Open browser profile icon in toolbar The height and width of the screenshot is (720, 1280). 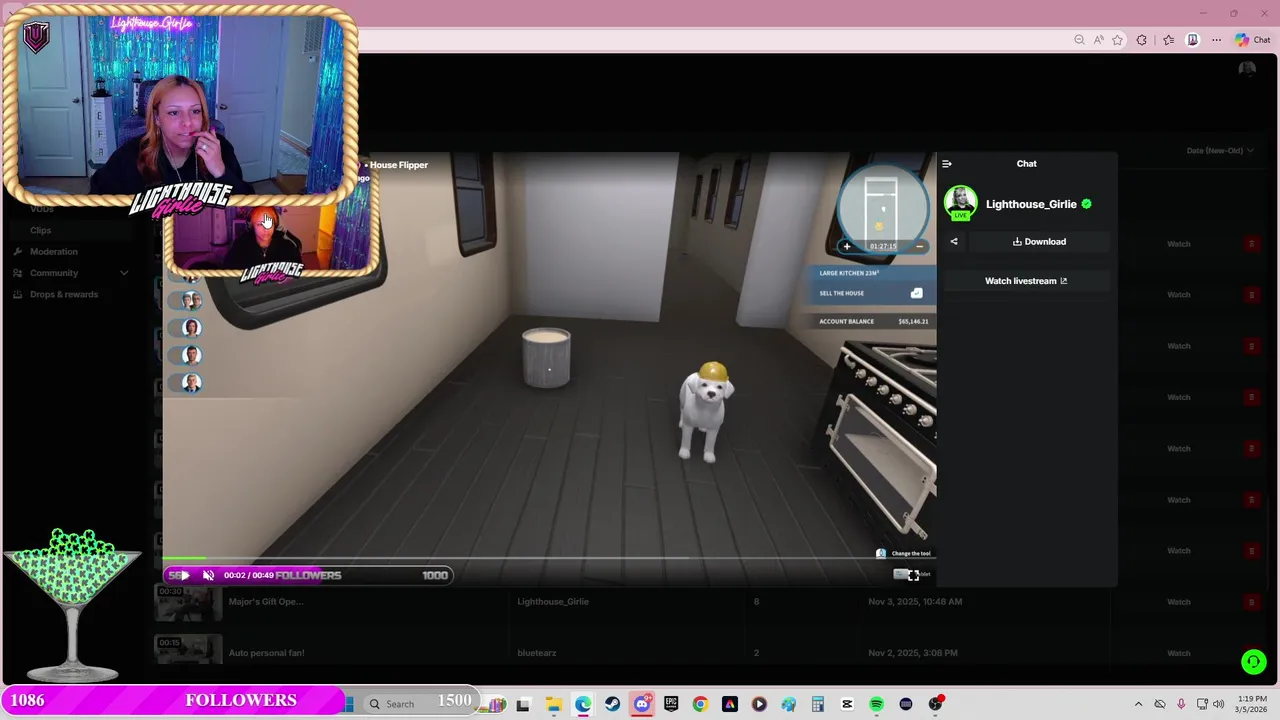1192,40
